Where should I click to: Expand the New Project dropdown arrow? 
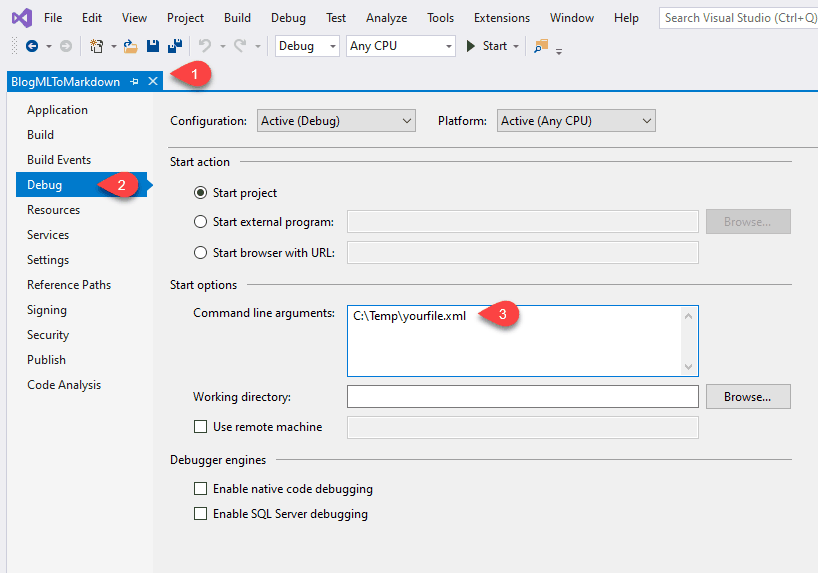(113, 46)
